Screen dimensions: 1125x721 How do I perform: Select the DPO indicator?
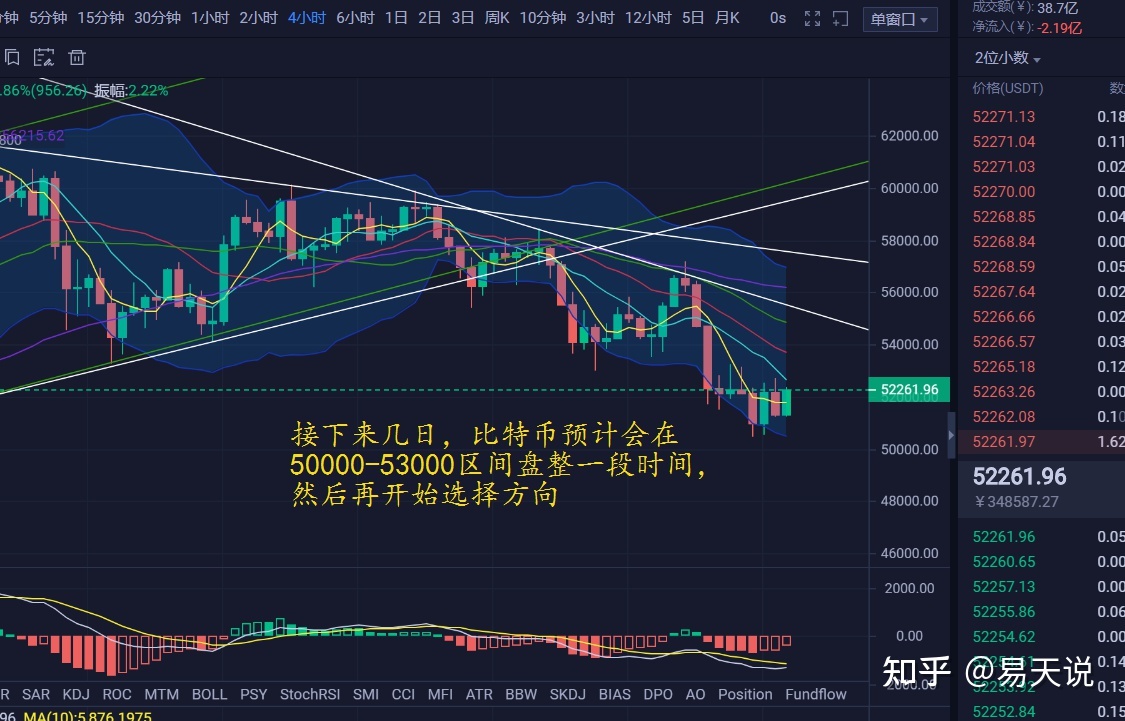[x=658, y=694]
